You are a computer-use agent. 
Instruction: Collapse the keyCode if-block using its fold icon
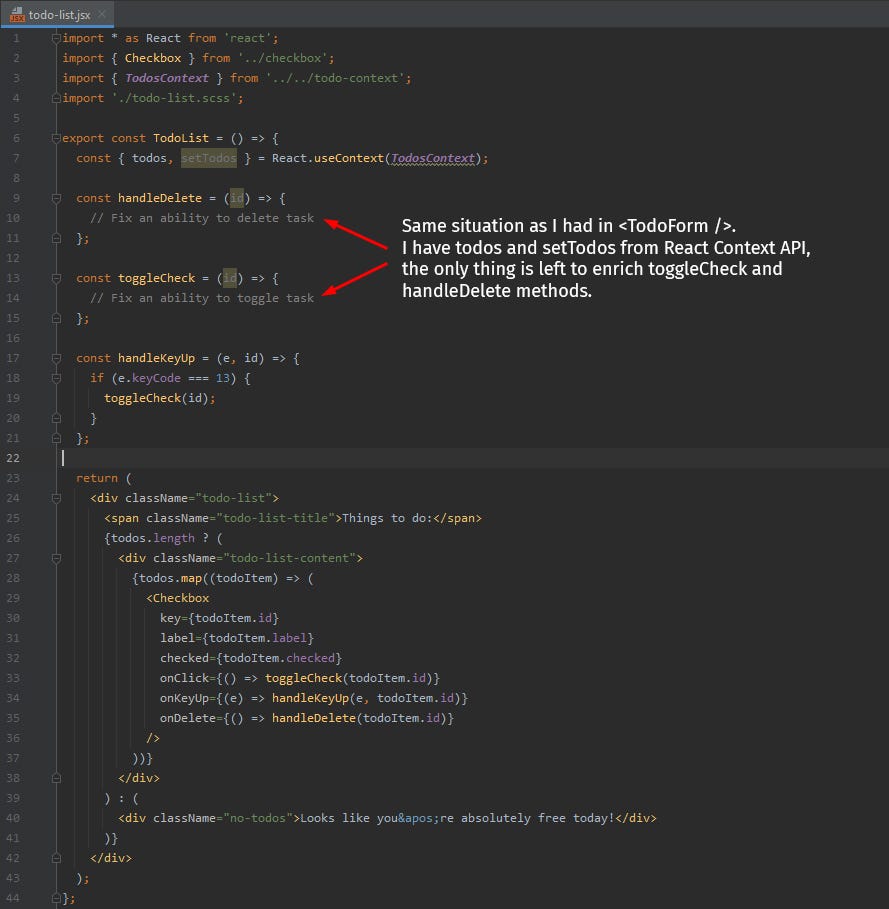56,377
